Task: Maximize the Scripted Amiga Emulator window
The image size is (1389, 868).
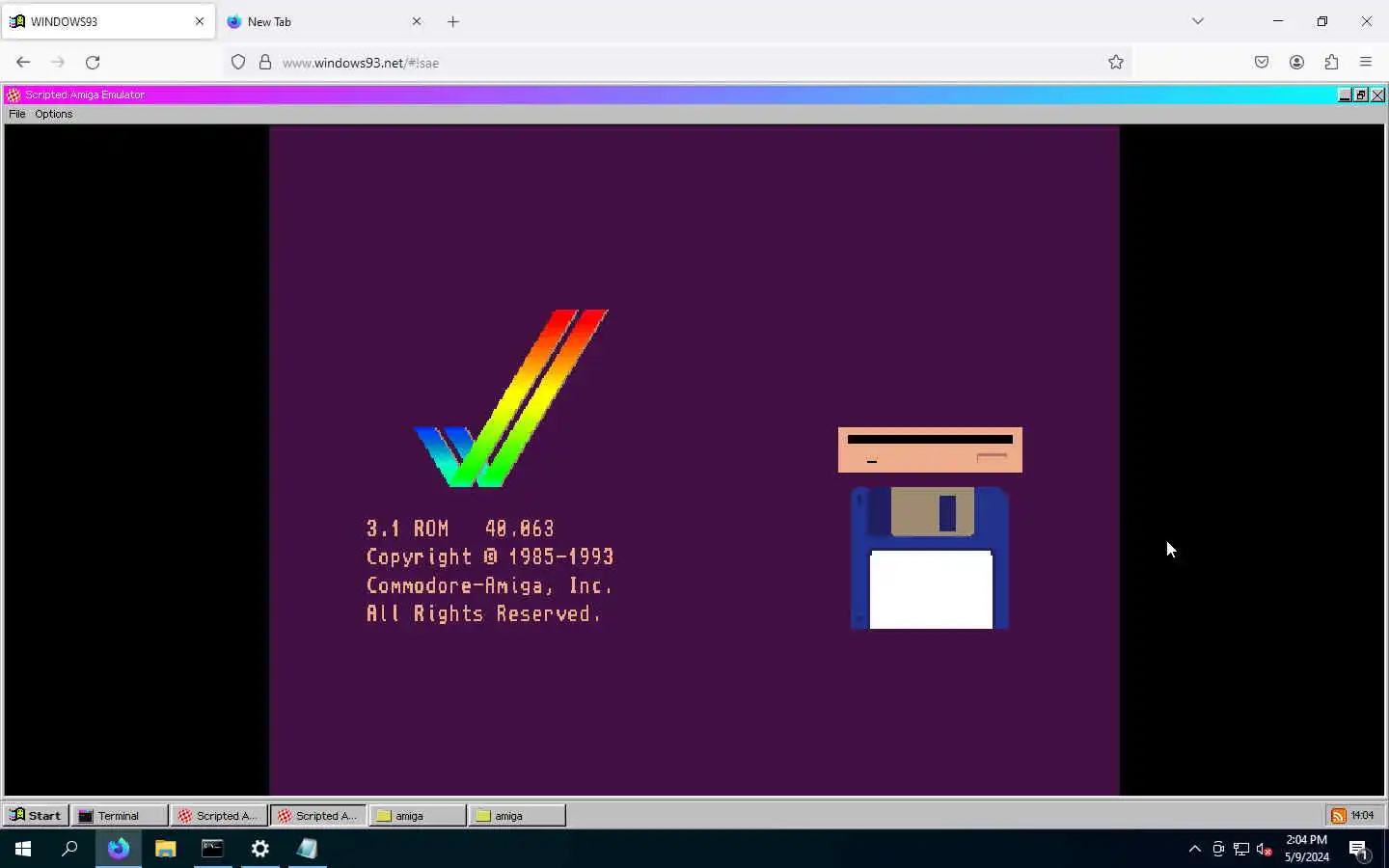Action: click(1361, 95)
